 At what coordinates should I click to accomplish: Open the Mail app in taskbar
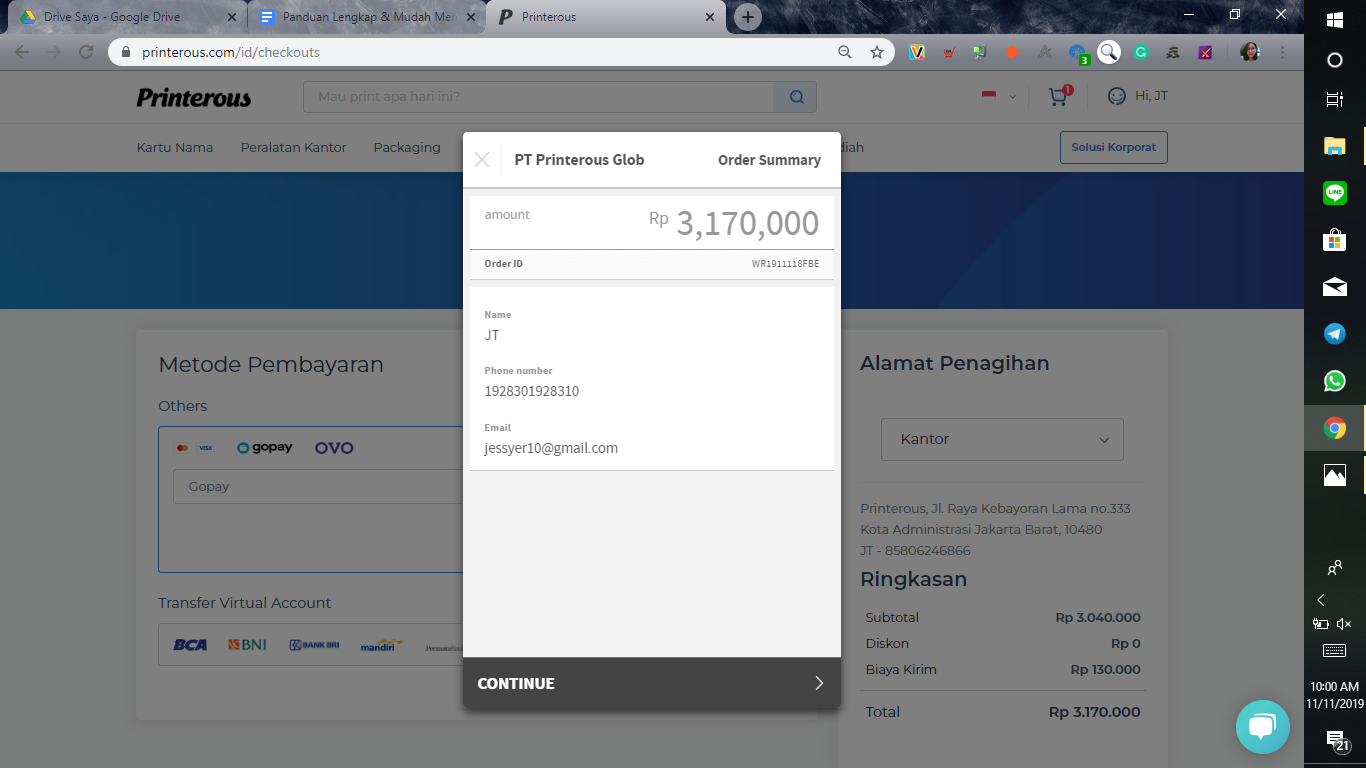tap(1334, 287)
